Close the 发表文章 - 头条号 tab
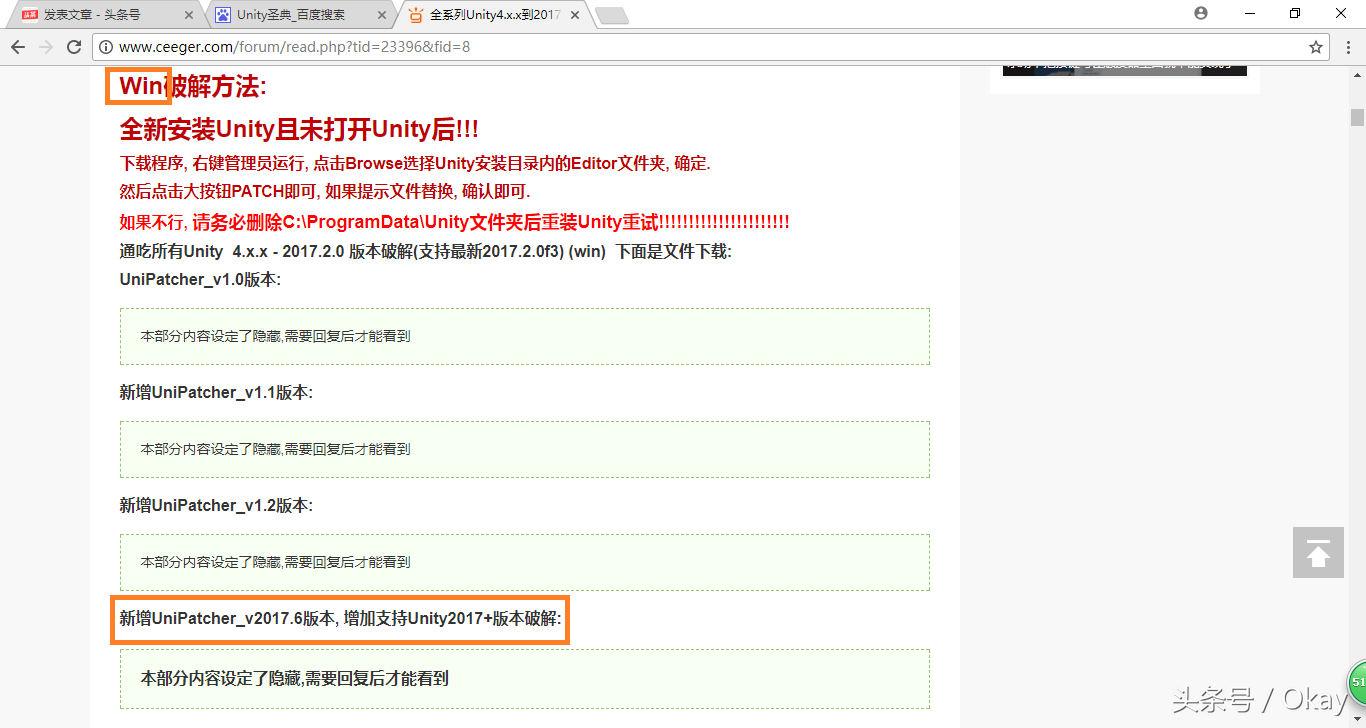The image size is (1366, 728). click(x=190, y=16)
